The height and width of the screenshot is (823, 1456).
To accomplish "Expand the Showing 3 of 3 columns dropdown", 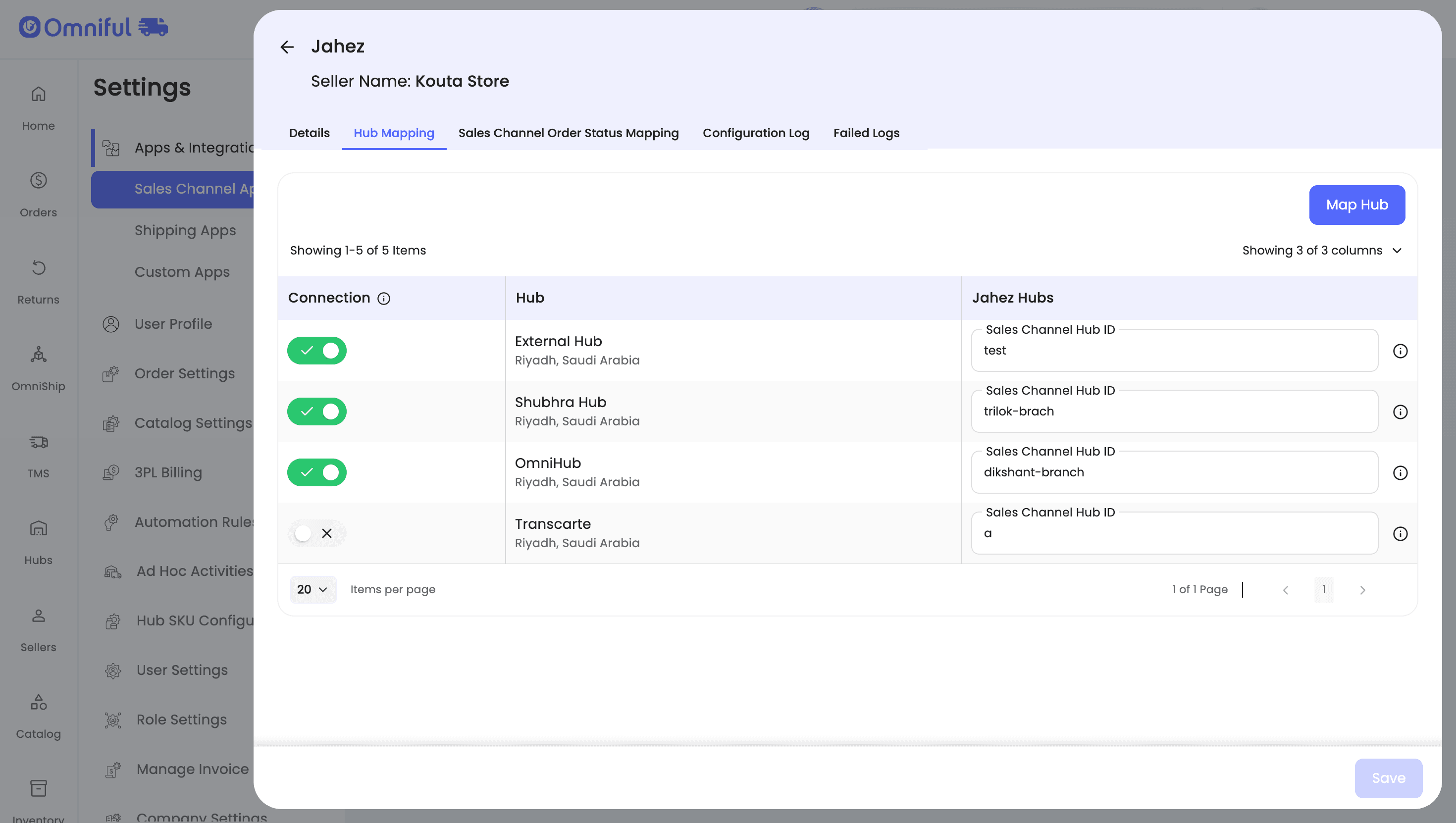I will (x=1321, y=251).
